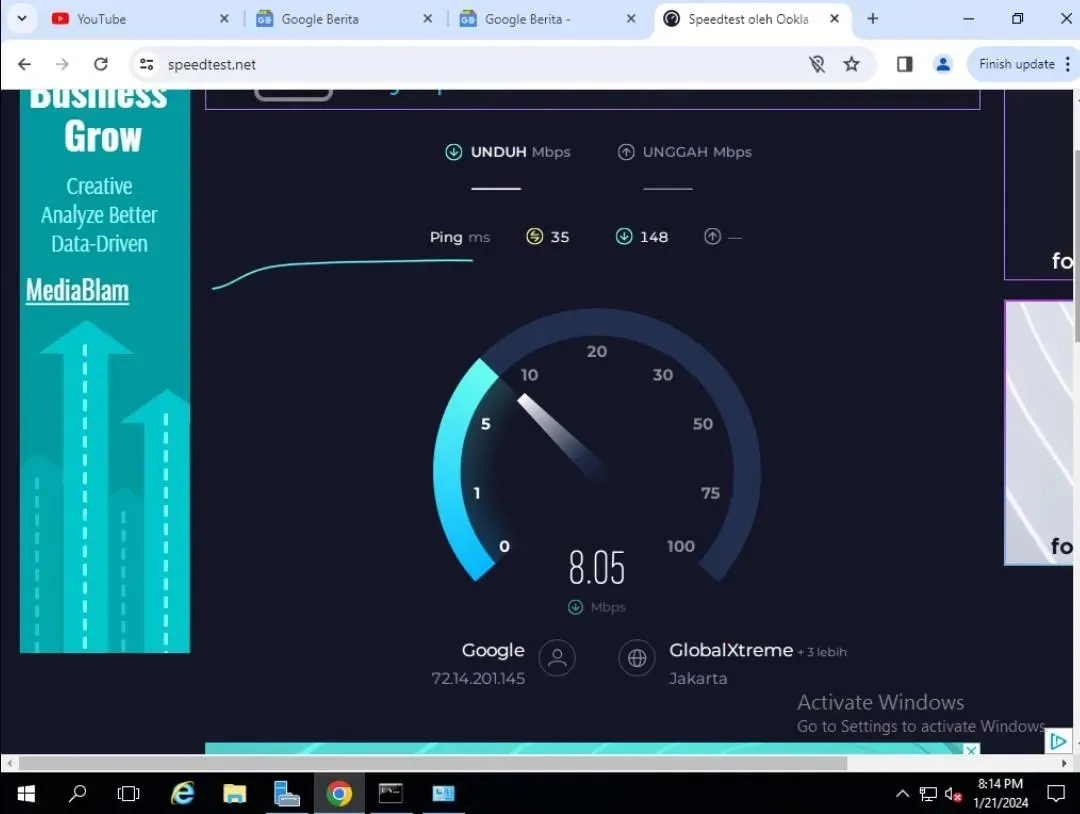1080x814 pixels.
Task: Click the AdChoices triangle icon
Action: pyautogui.click(x=1058, y=741)
